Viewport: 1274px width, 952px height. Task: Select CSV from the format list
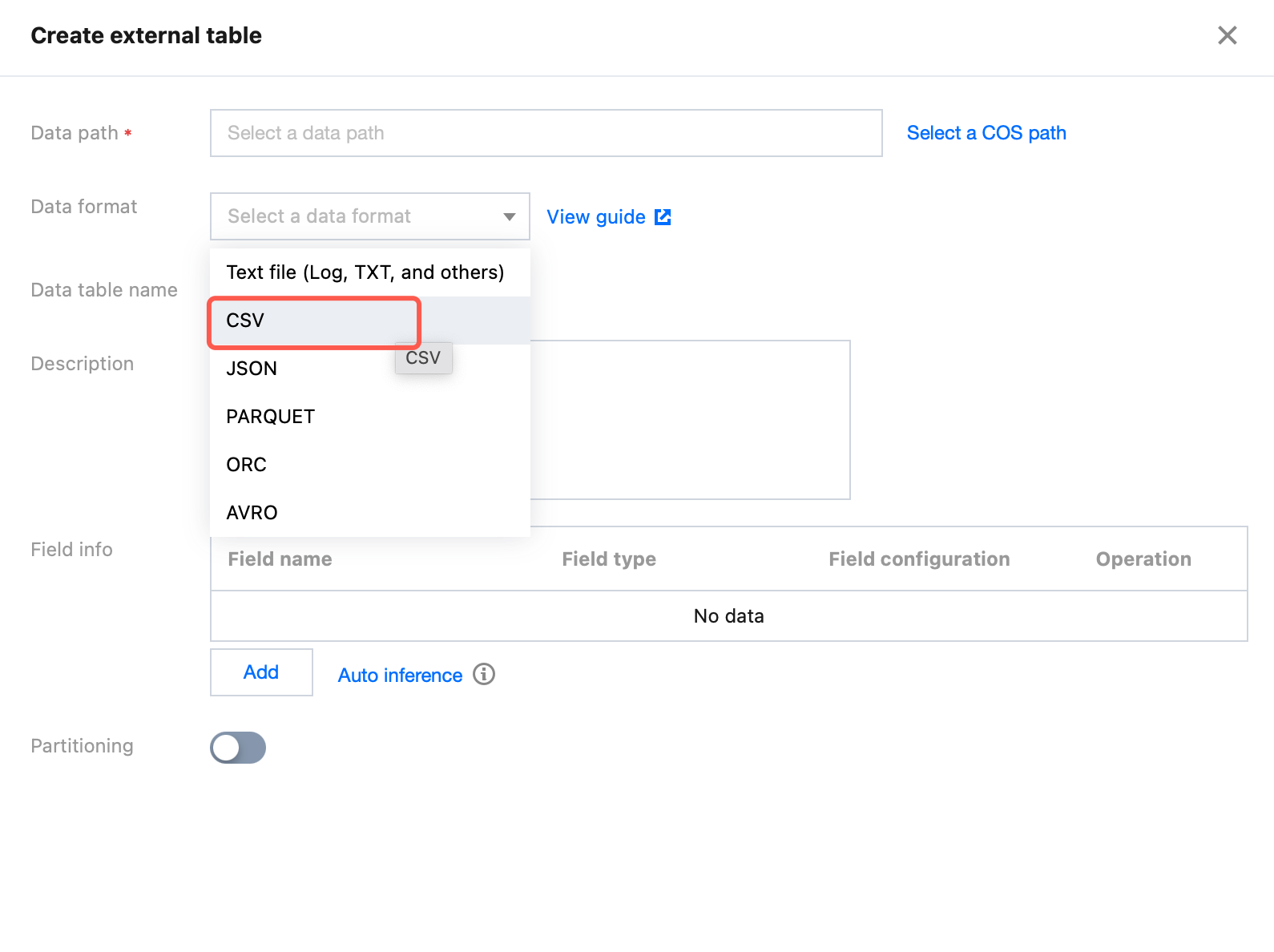coord(245,321)
